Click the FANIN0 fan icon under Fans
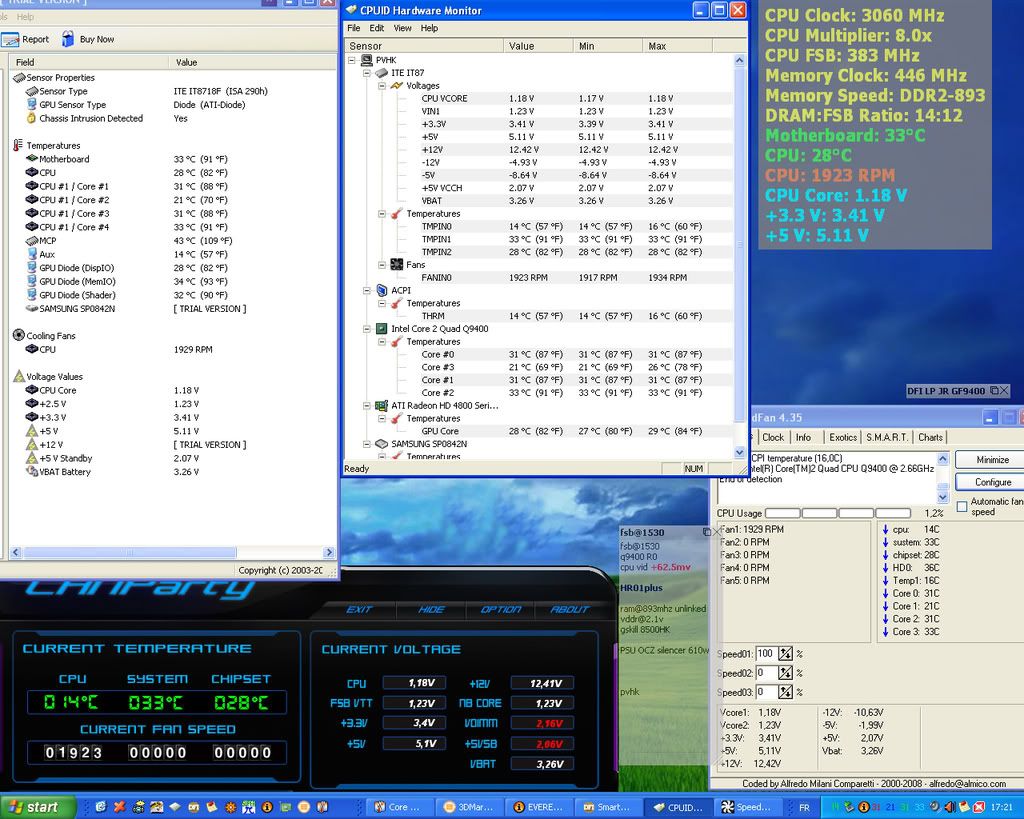The height and width of the screenshot is (819, 1024). pos(397,264)
